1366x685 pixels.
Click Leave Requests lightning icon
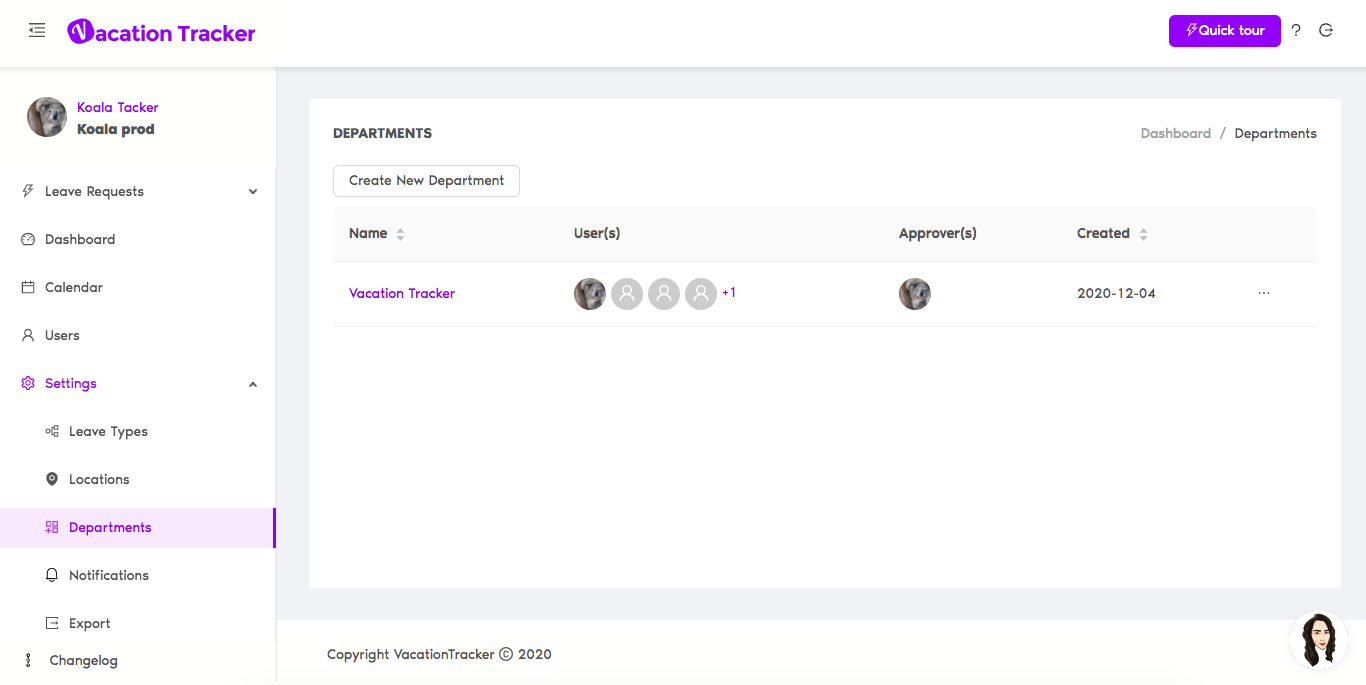click(x=28, y=191)
